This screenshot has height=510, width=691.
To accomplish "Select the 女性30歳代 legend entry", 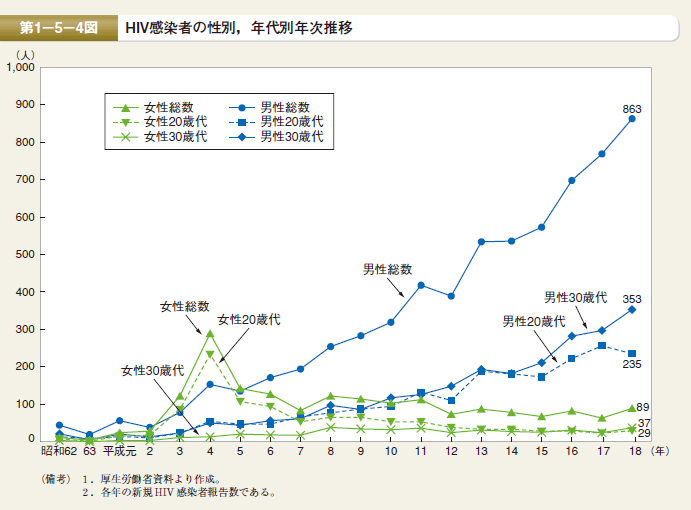I will tap(160, 137).
